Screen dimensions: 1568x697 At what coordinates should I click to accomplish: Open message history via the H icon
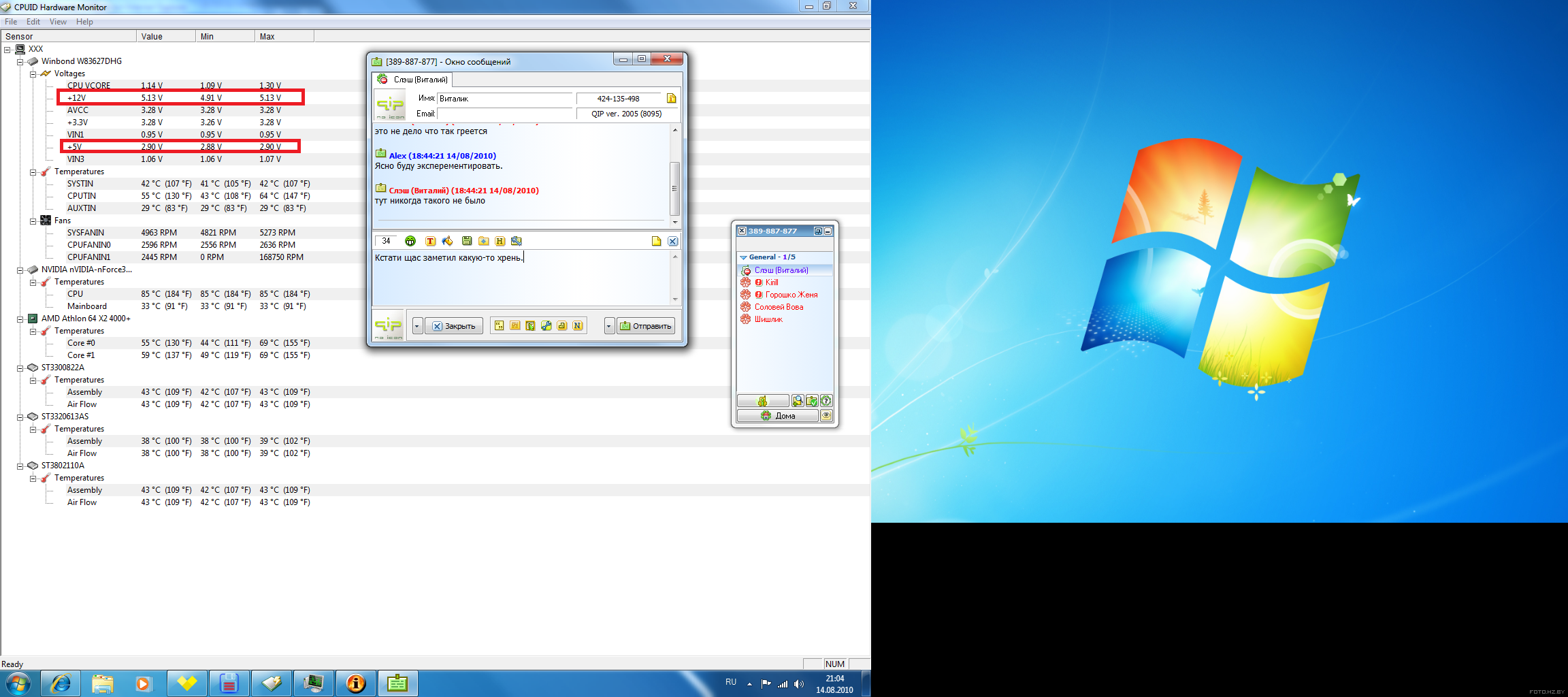500,241
